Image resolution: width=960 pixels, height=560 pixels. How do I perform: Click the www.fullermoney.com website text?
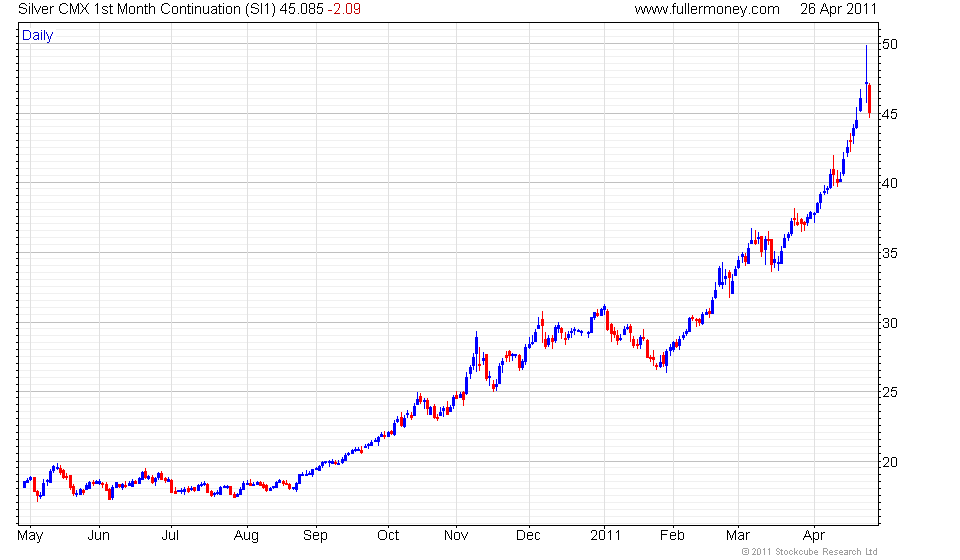pos(707,9)
